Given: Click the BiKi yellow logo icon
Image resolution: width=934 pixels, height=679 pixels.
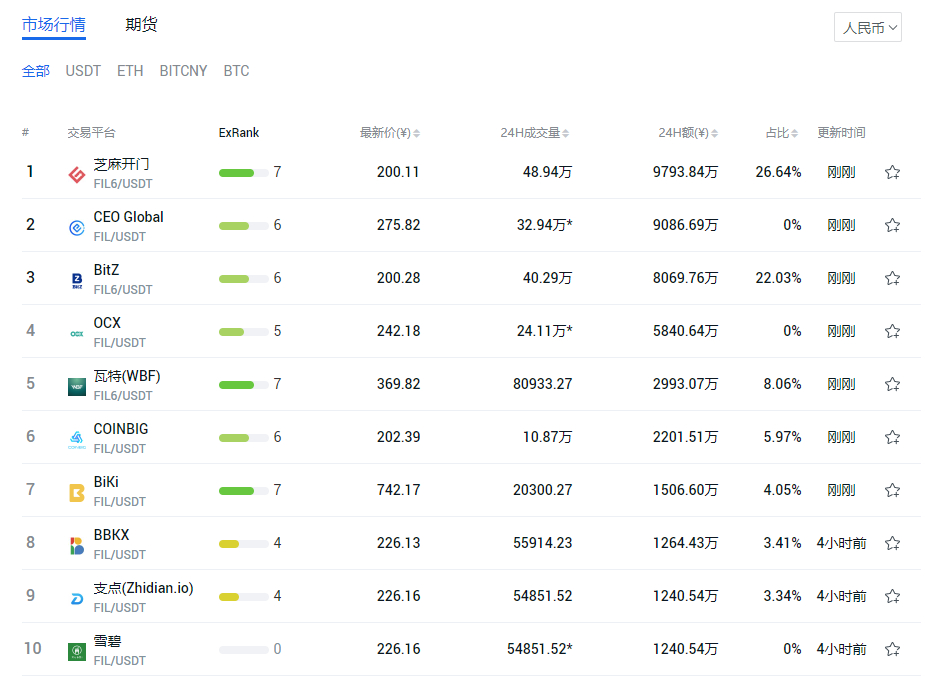Looking at the screenshot, I should pos(77,493).
